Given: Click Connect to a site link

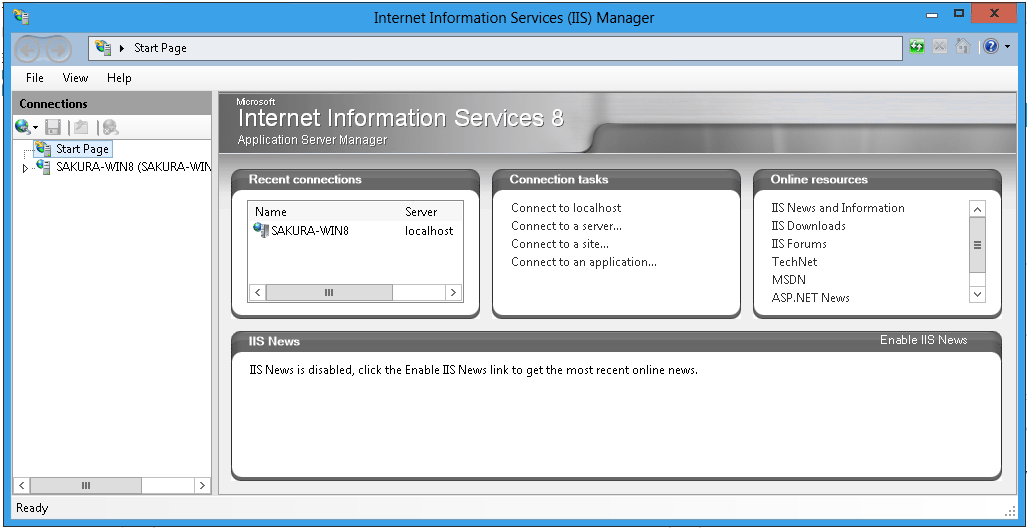Looking at the screenshot, I should click(560, 244).
